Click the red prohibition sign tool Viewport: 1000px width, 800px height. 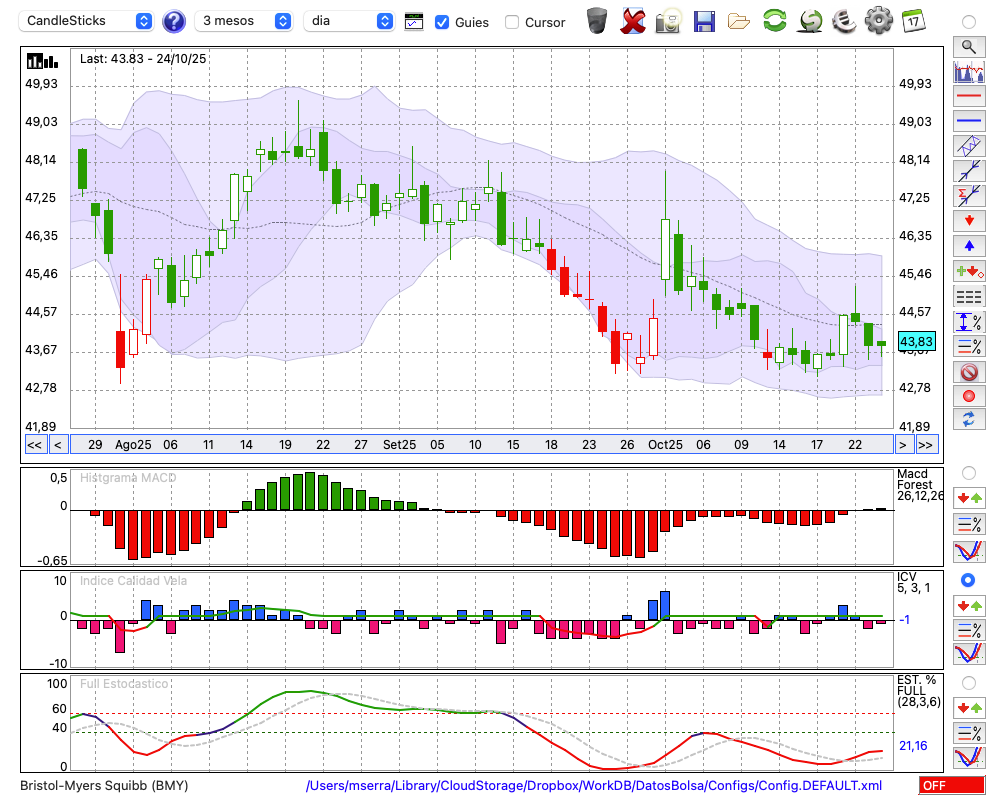coord(968,372)
